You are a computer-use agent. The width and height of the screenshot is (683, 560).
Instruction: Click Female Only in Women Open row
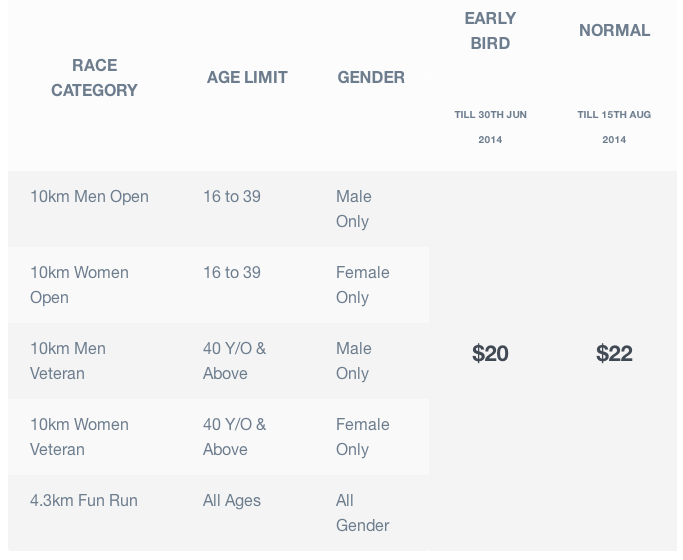(362, 285)
